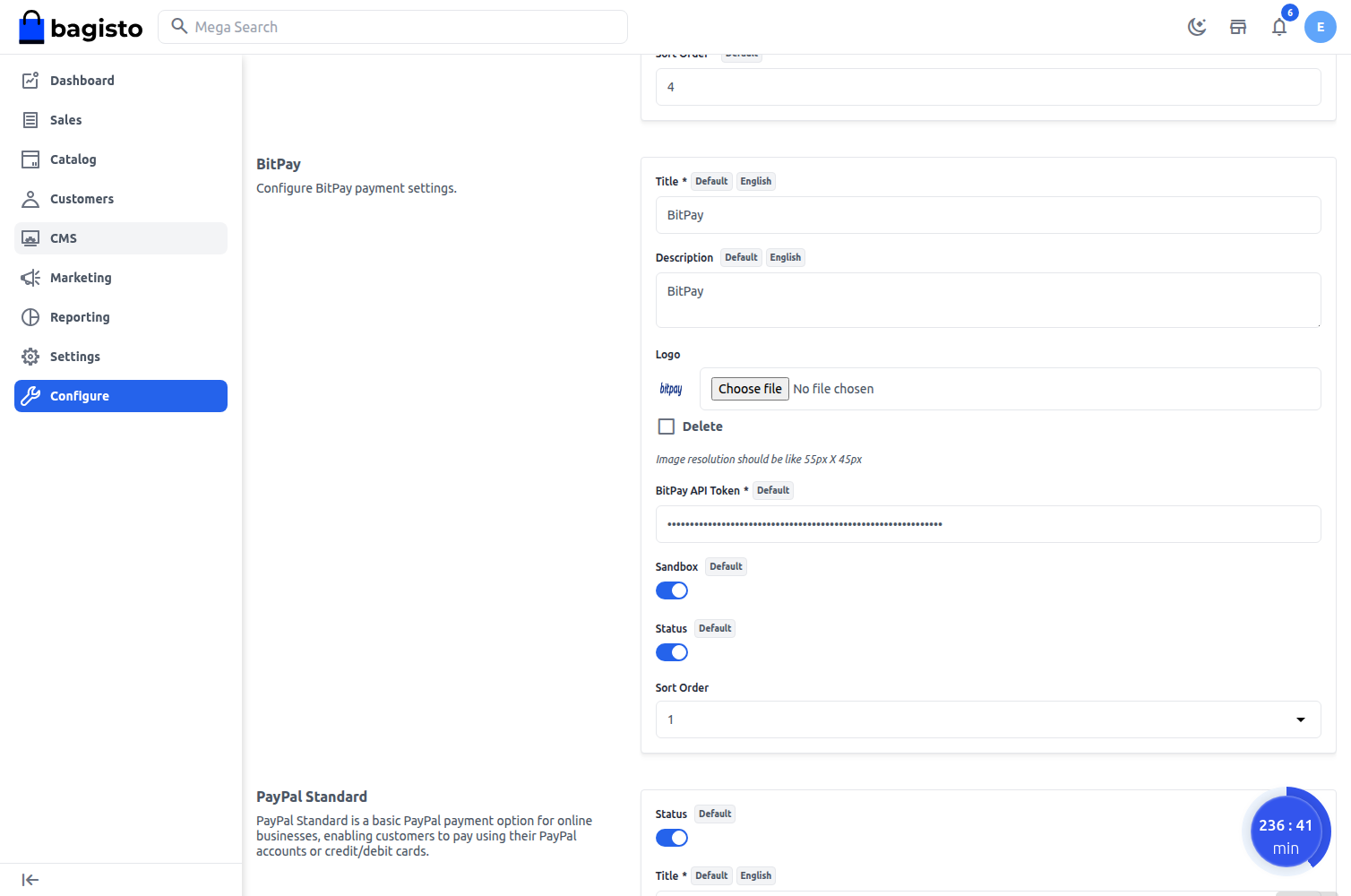This screenshot has width=1351, height=896.
Task: Open Configure menu item
Action: click(121, 396)
